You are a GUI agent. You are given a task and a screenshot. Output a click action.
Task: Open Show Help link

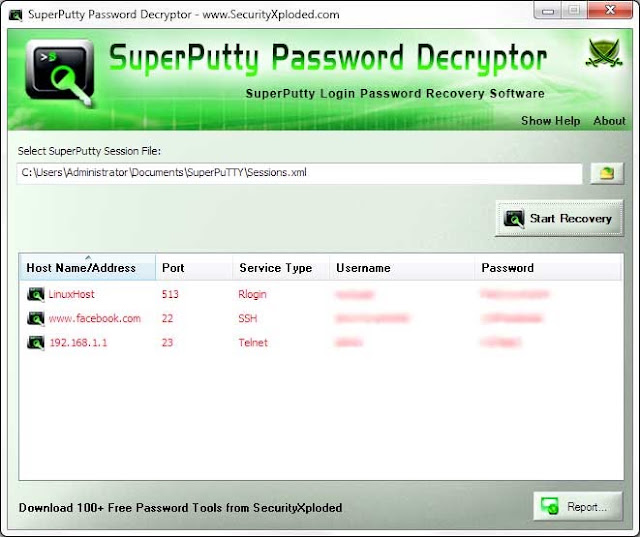pos(550,121)
